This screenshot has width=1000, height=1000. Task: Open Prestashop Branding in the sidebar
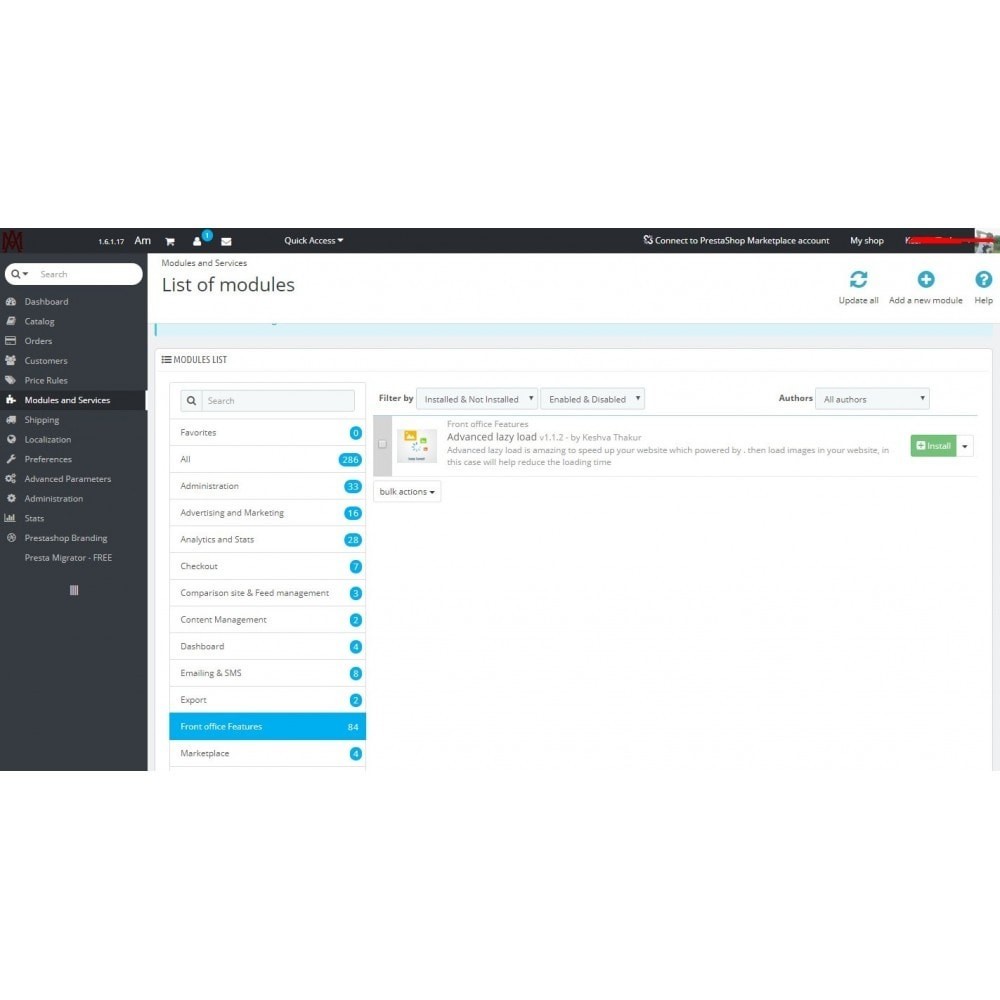66,538
